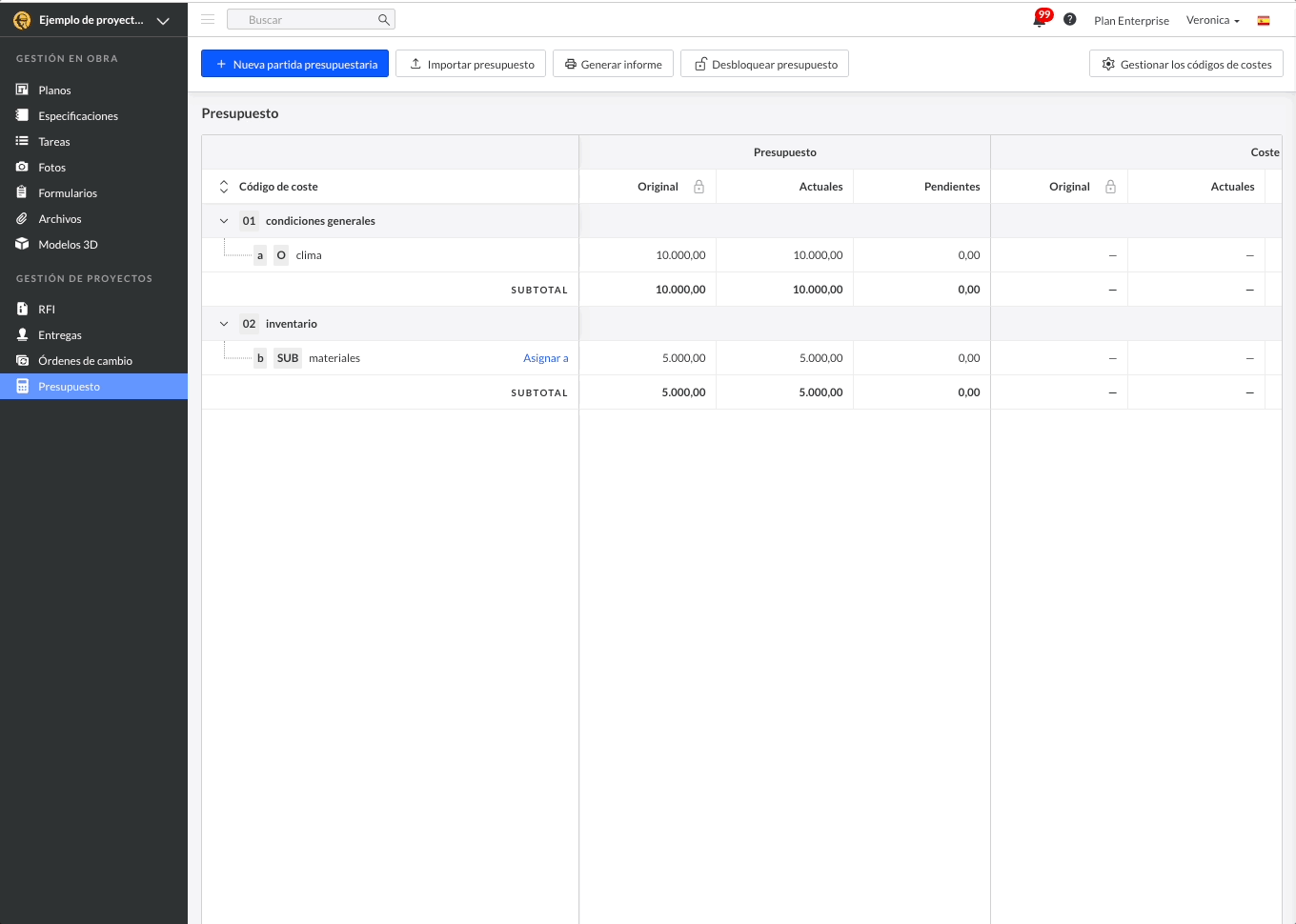Image resolution: width=1296 pixels, height=924 pixels.
Task: Click the 01 code badge
Action: click(x=249, y=221)
